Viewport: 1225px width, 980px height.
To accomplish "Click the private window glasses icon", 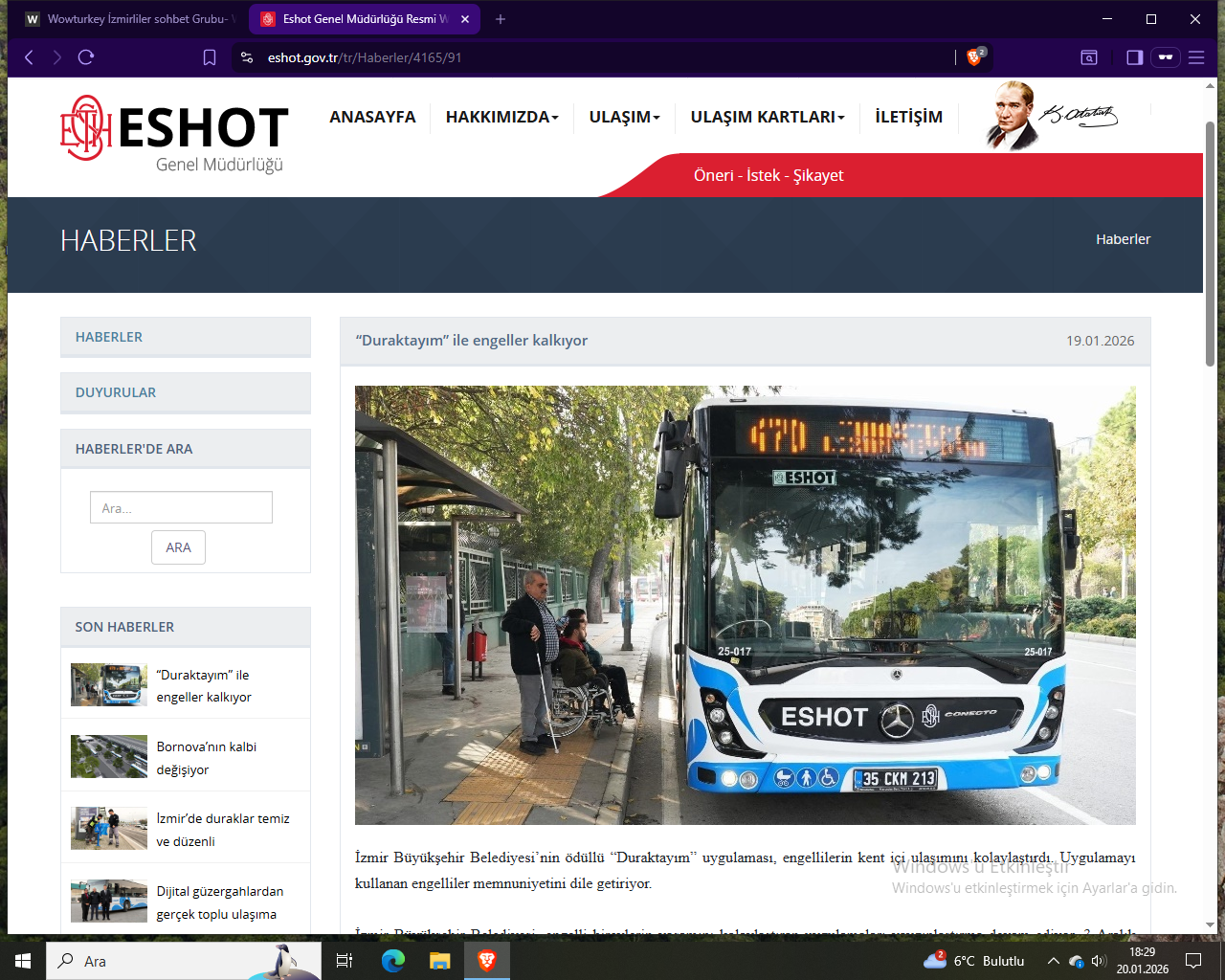I will click(1165, 57).
